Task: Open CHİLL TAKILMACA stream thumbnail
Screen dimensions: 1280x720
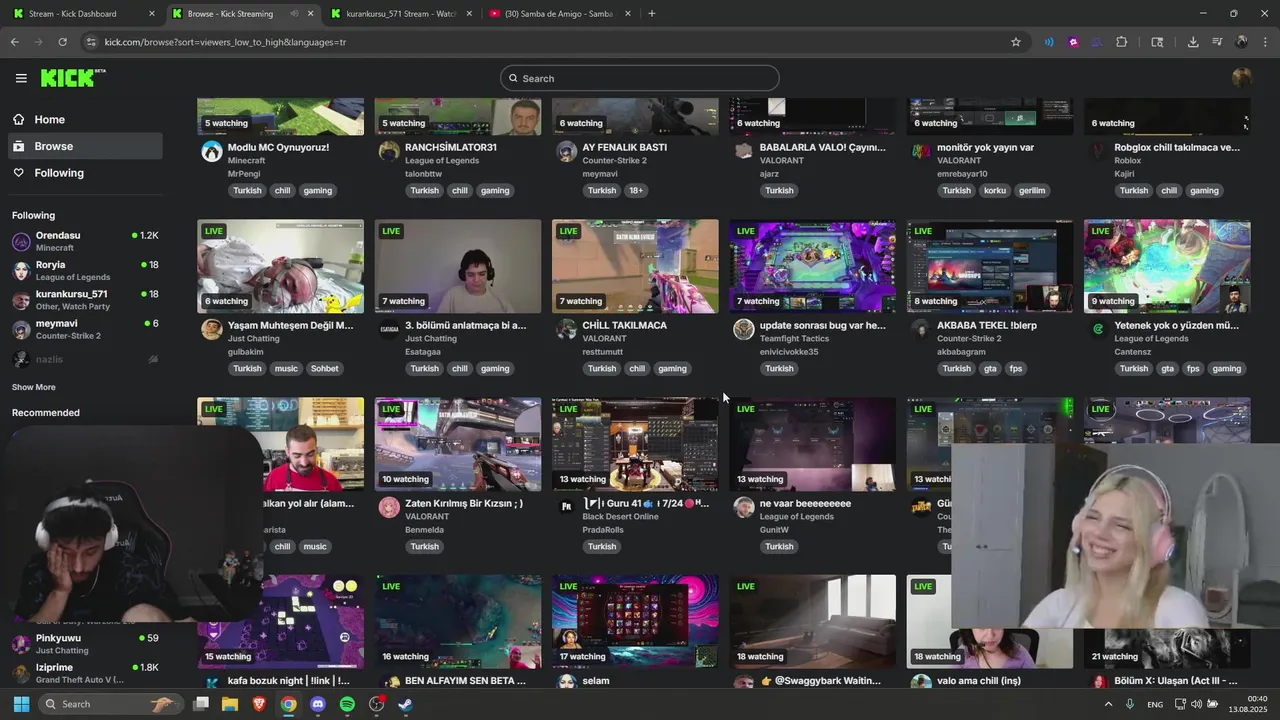Action: (635, 266)
